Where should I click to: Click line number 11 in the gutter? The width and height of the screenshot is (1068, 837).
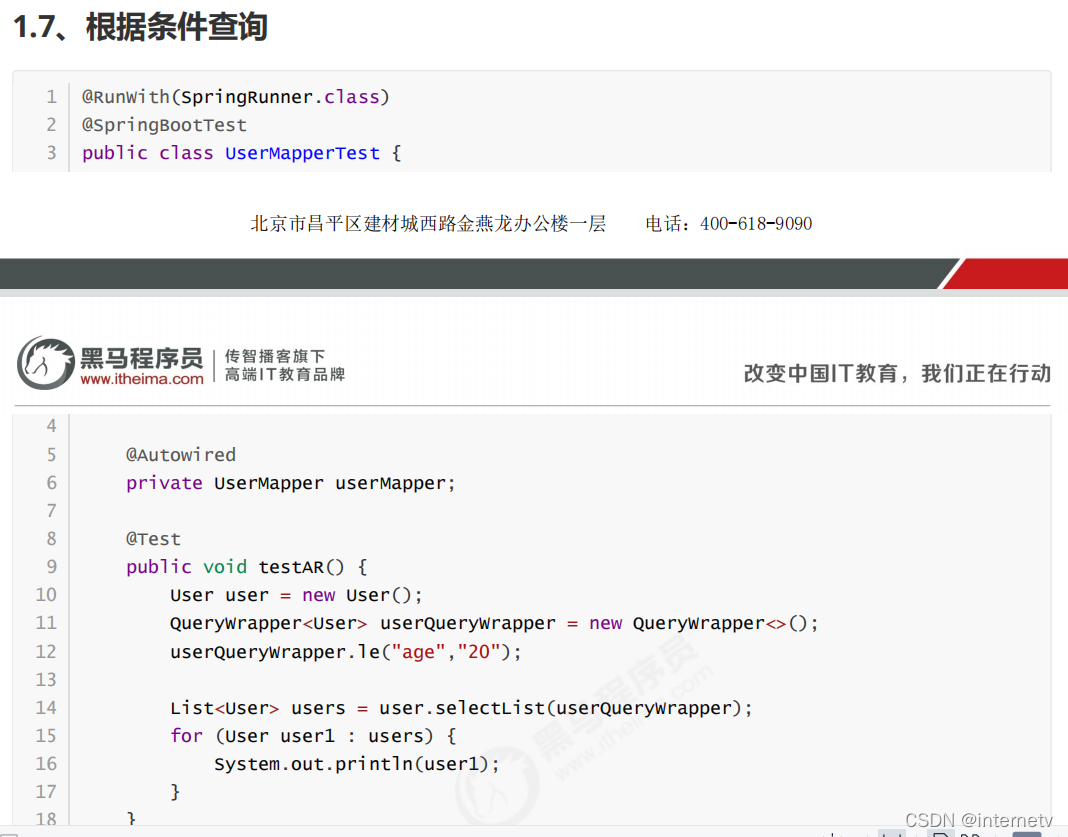tap(46, 623)
